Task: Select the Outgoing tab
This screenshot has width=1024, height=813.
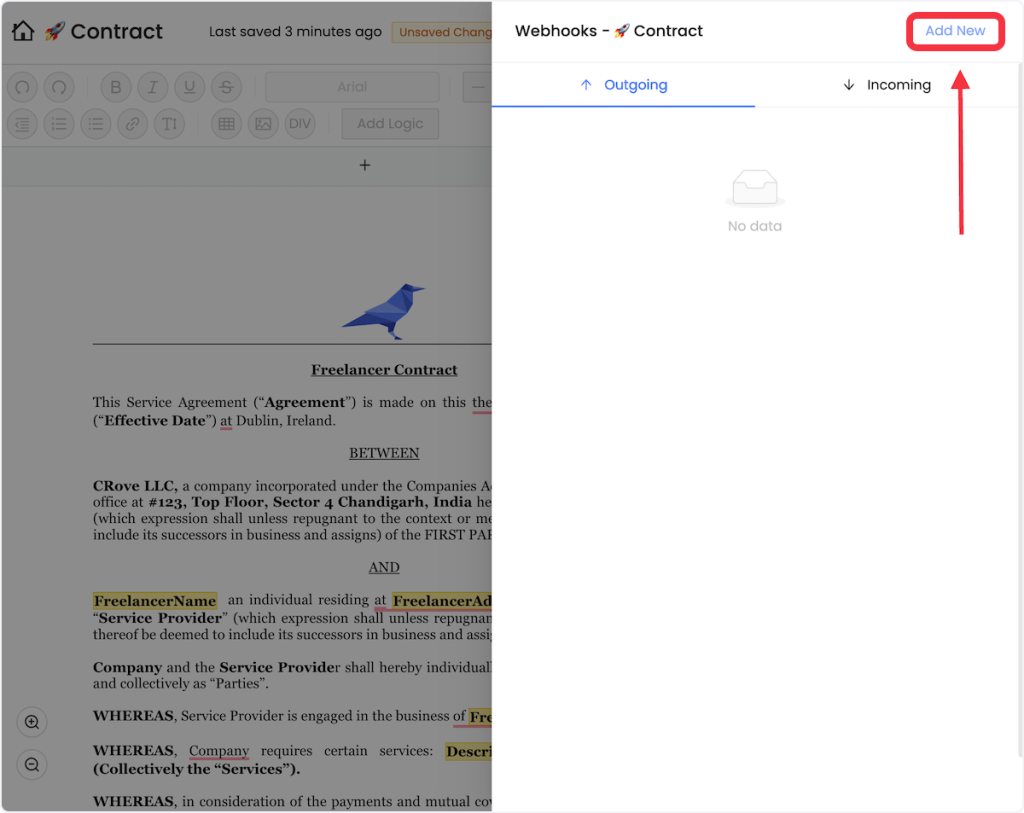Action: pyautogui.click(x=623, y=85)
